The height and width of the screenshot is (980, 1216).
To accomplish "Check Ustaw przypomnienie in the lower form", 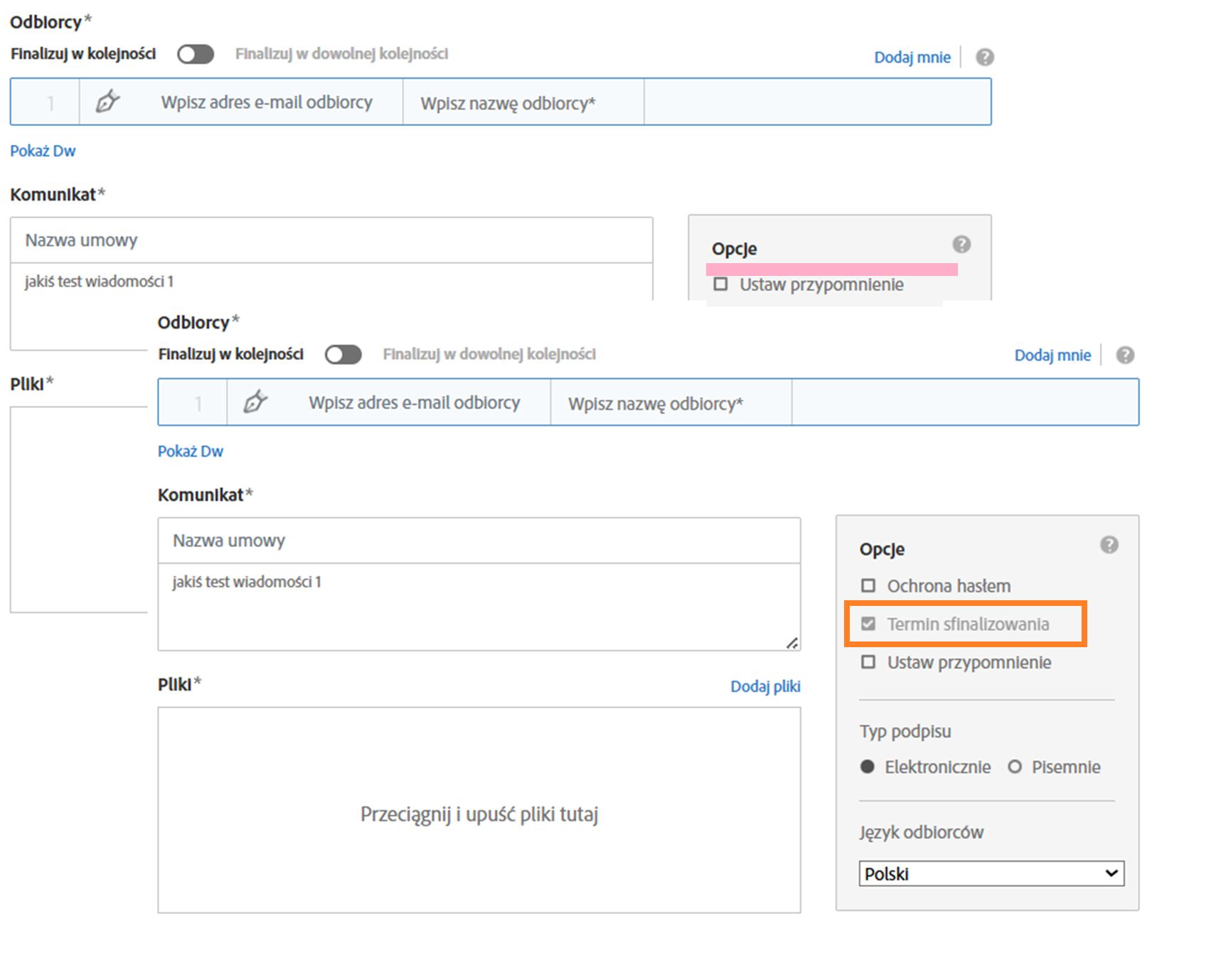I will pos(868,662).
